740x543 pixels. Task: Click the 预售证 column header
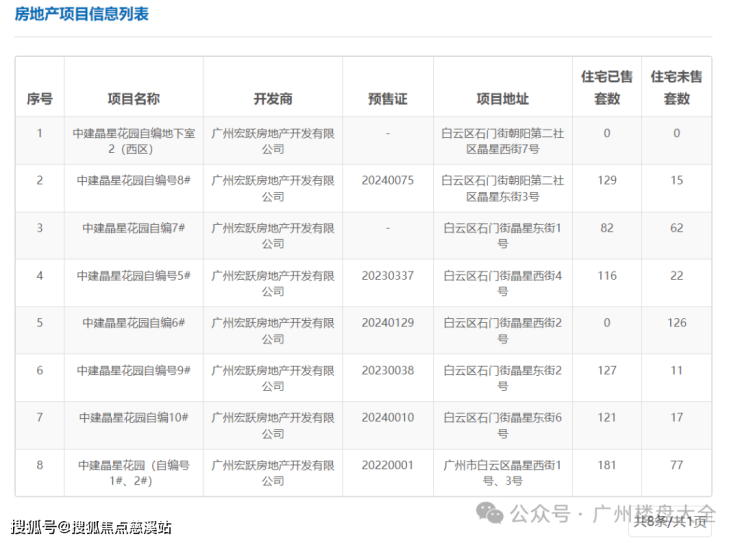click(388, 99)
